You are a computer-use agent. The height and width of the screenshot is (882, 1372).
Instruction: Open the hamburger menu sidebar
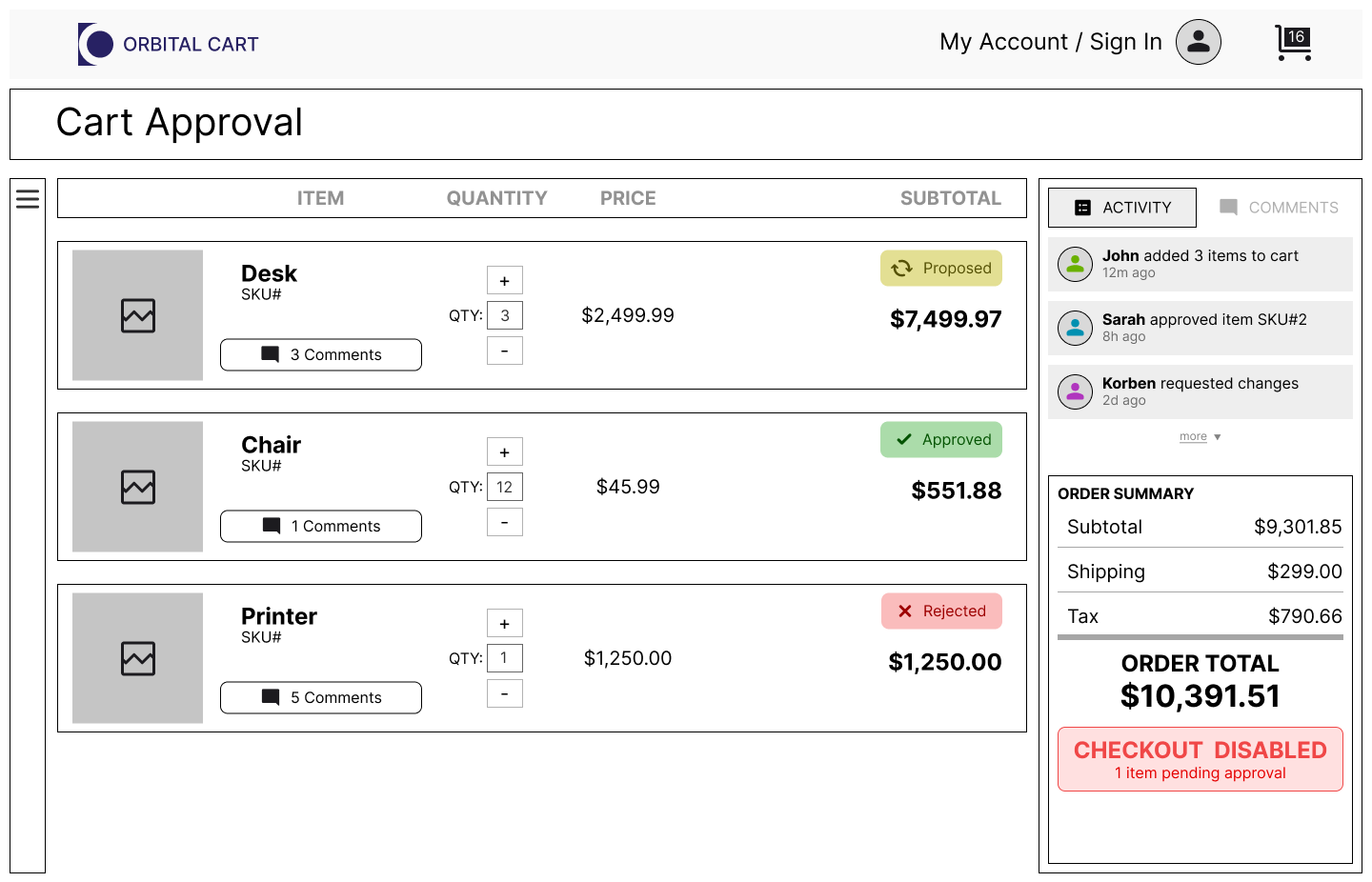tap(28, 198)
